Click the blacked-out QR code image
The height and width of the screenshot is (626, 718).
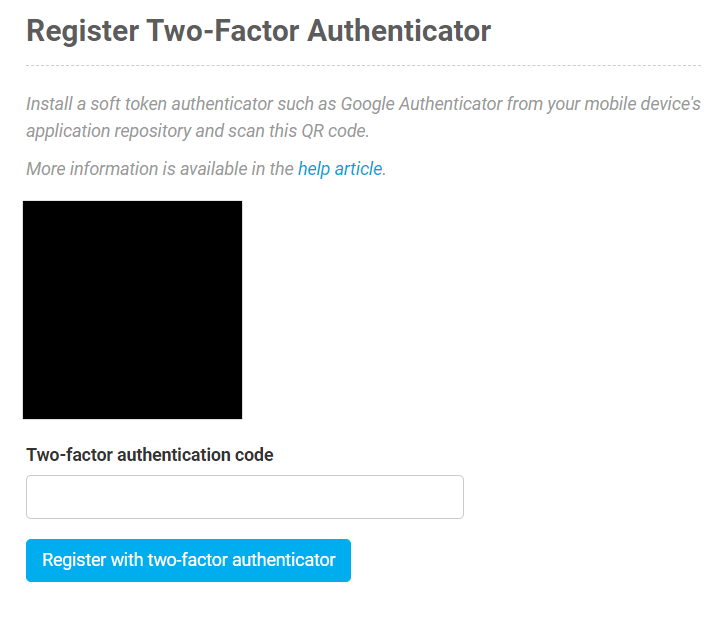point(132,310)
